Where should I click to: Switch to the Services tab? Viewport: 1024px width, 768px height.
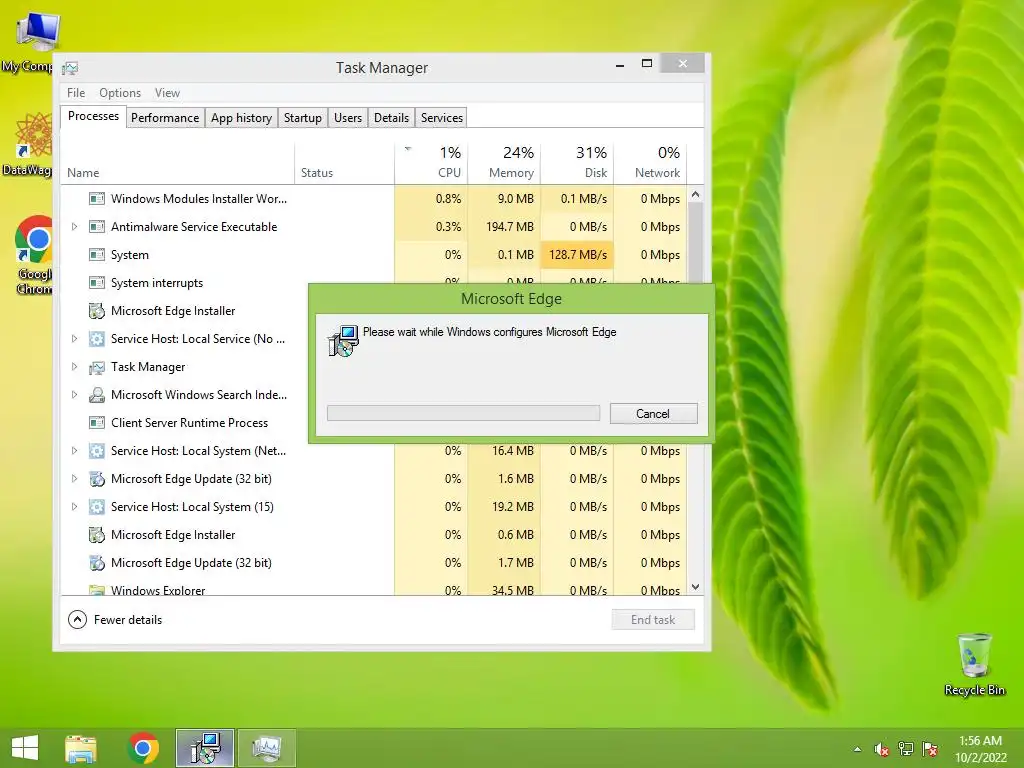pos(441,118)
